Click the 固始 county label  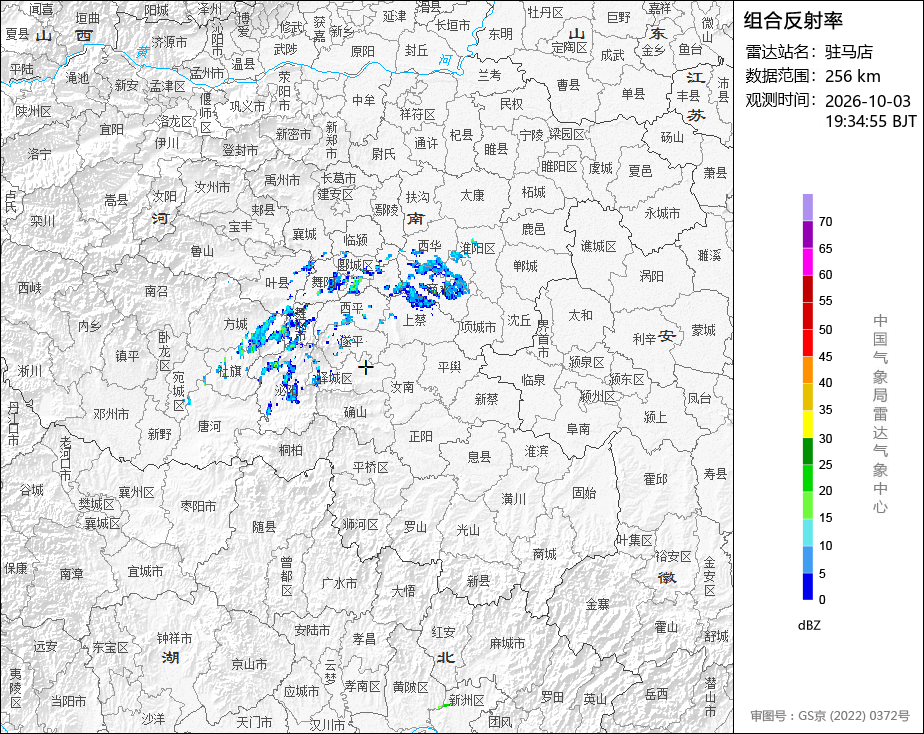point(584,492)
